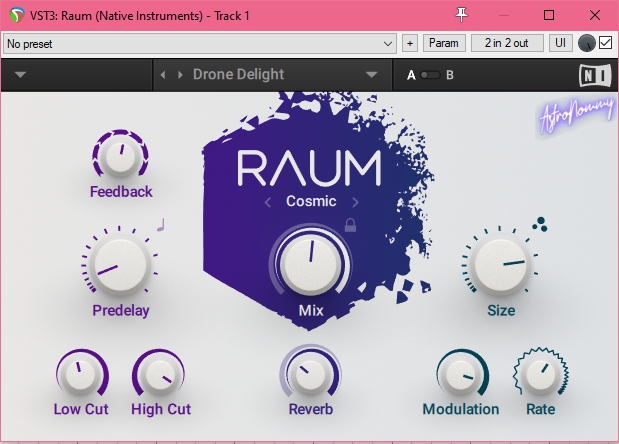Image resolution: width=619 pixels, height=444 pixels.
Task: Switch to previous reverb mode before Cosmic
Action: coord(268,201)
